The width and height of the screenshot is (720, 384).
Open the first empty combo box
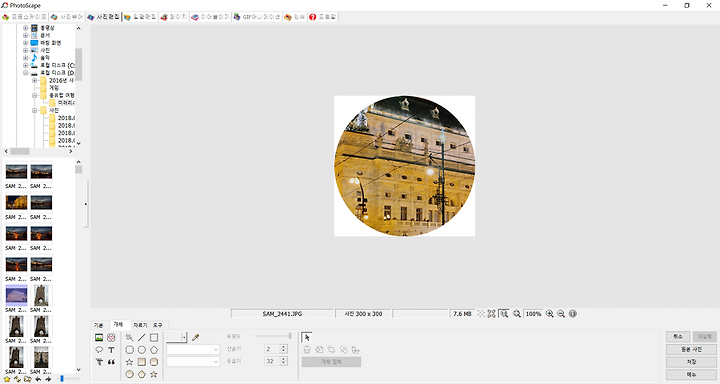pos(193,350)
